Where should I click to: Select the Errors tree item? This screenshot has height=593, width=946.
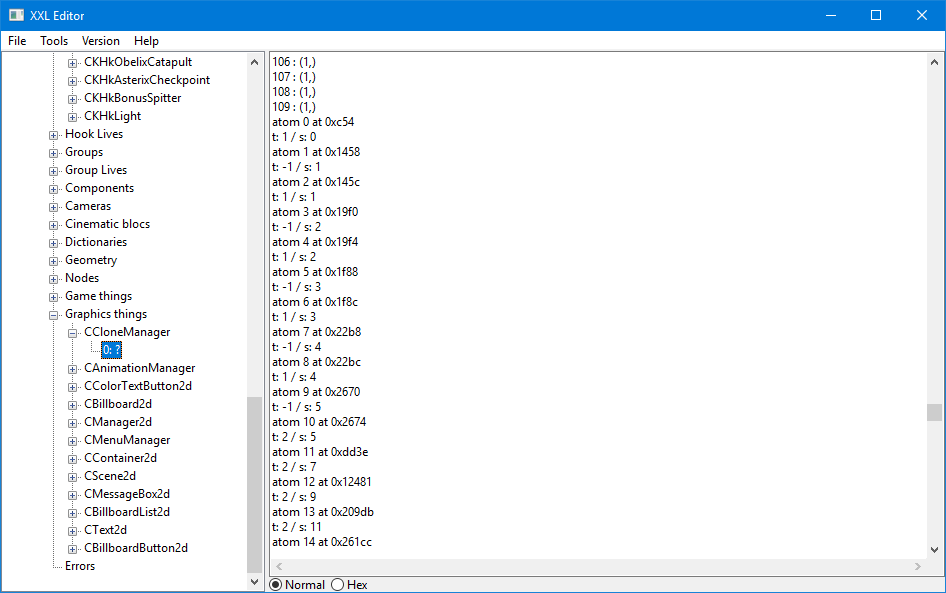point(80,566)
